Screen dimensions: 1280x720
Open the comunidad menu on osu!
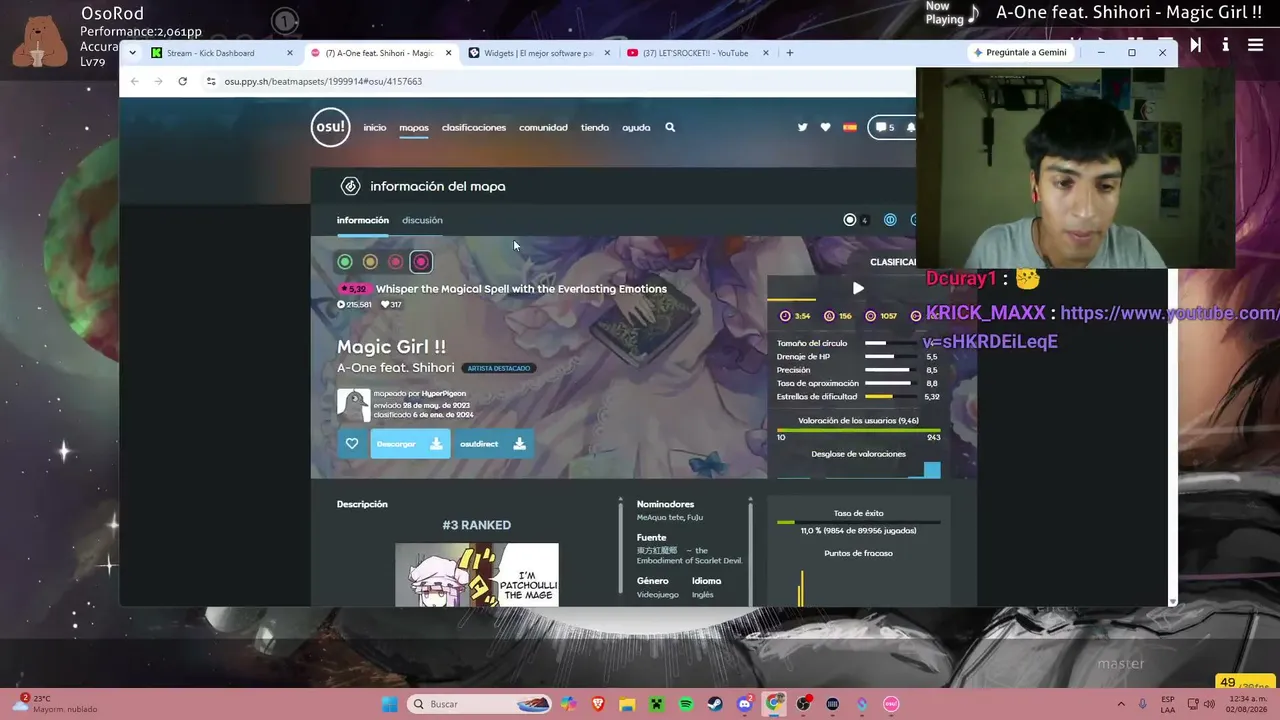coord(543,127)
